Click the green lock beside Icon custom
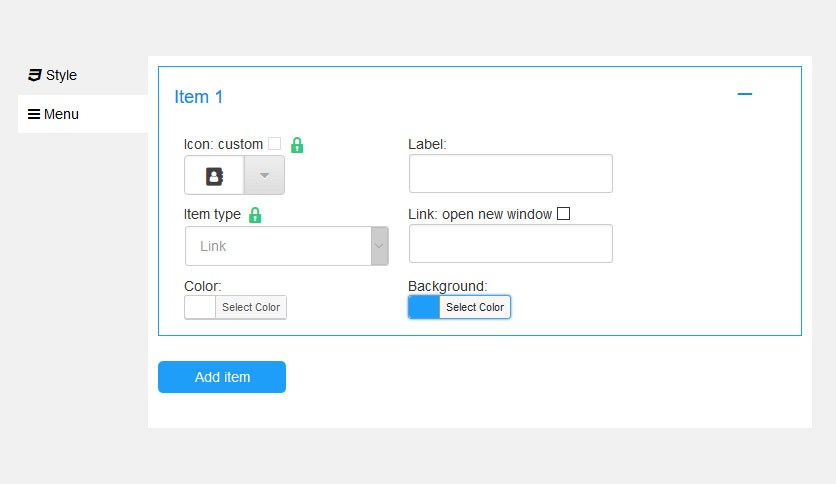 [297, 145]
